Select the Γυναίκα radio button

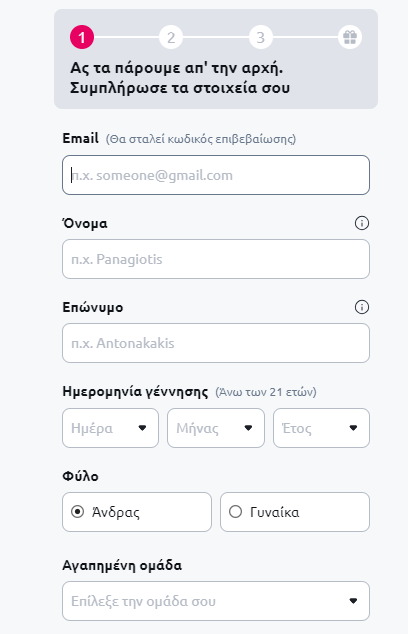click(x=235, y=512)
